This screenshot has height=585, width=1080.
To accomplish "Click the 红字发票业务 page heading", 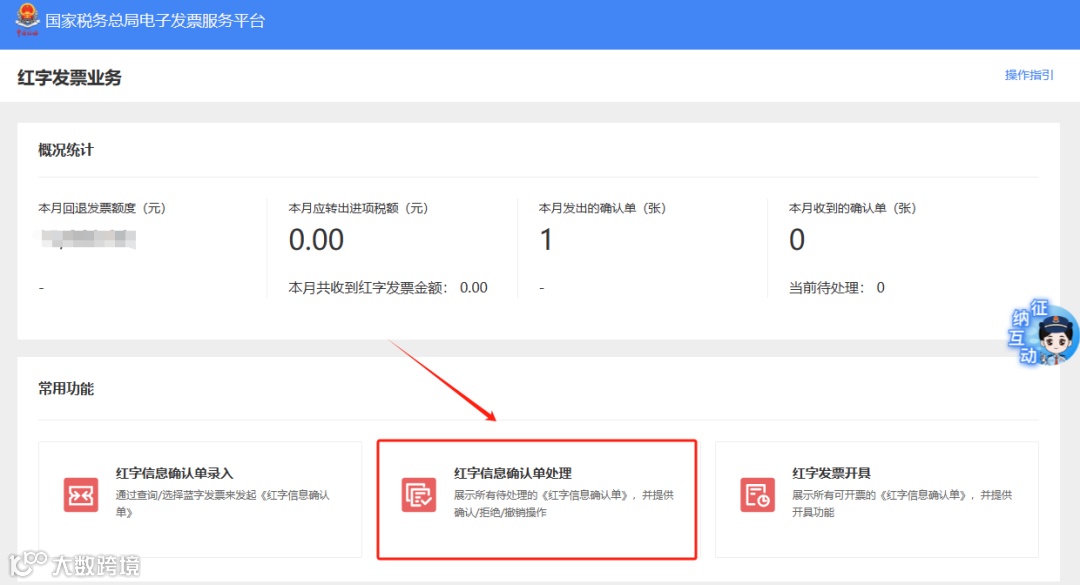I will click(x=70, y=77).
